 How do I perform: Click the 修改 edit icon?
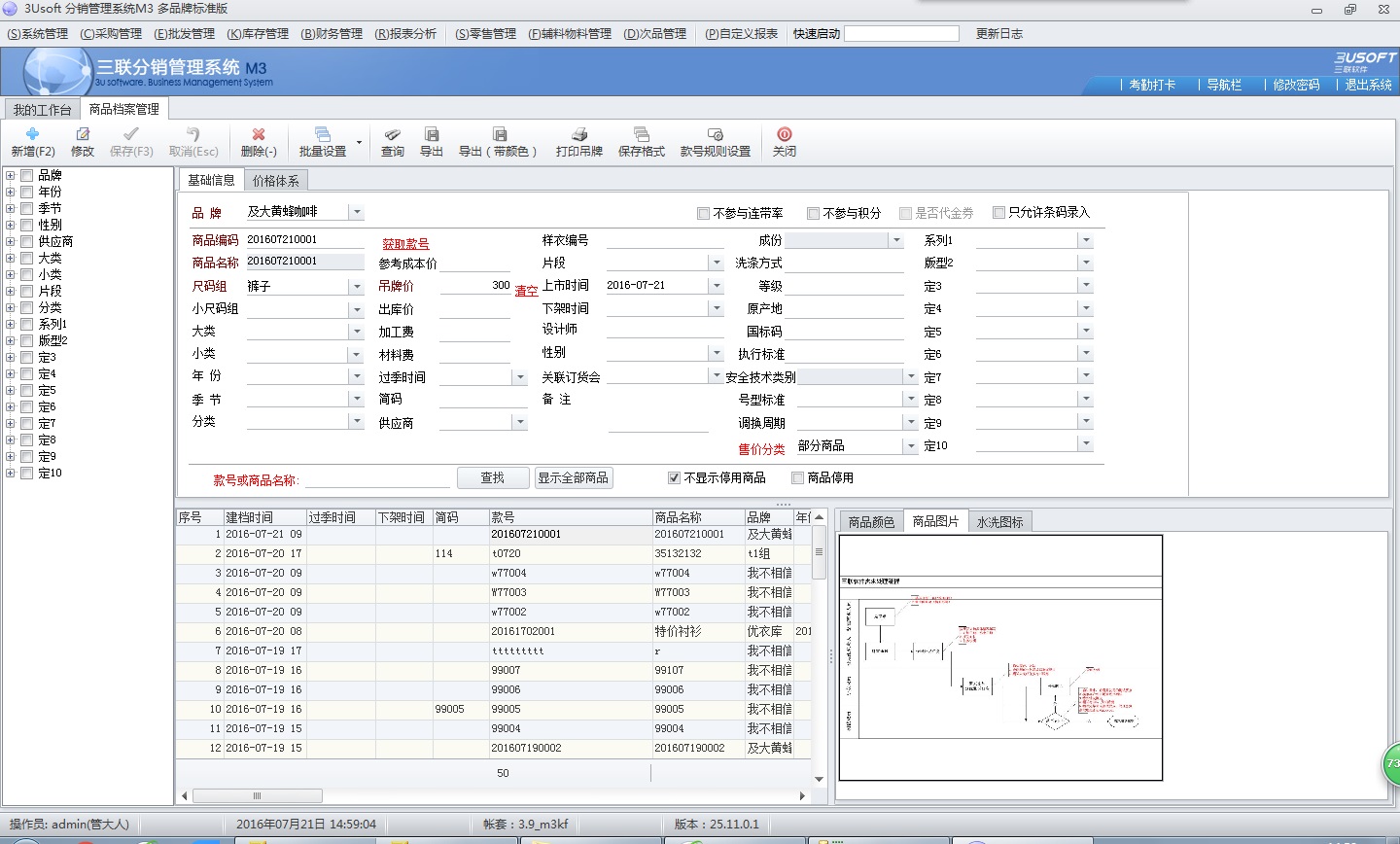(x=83, y=134)
